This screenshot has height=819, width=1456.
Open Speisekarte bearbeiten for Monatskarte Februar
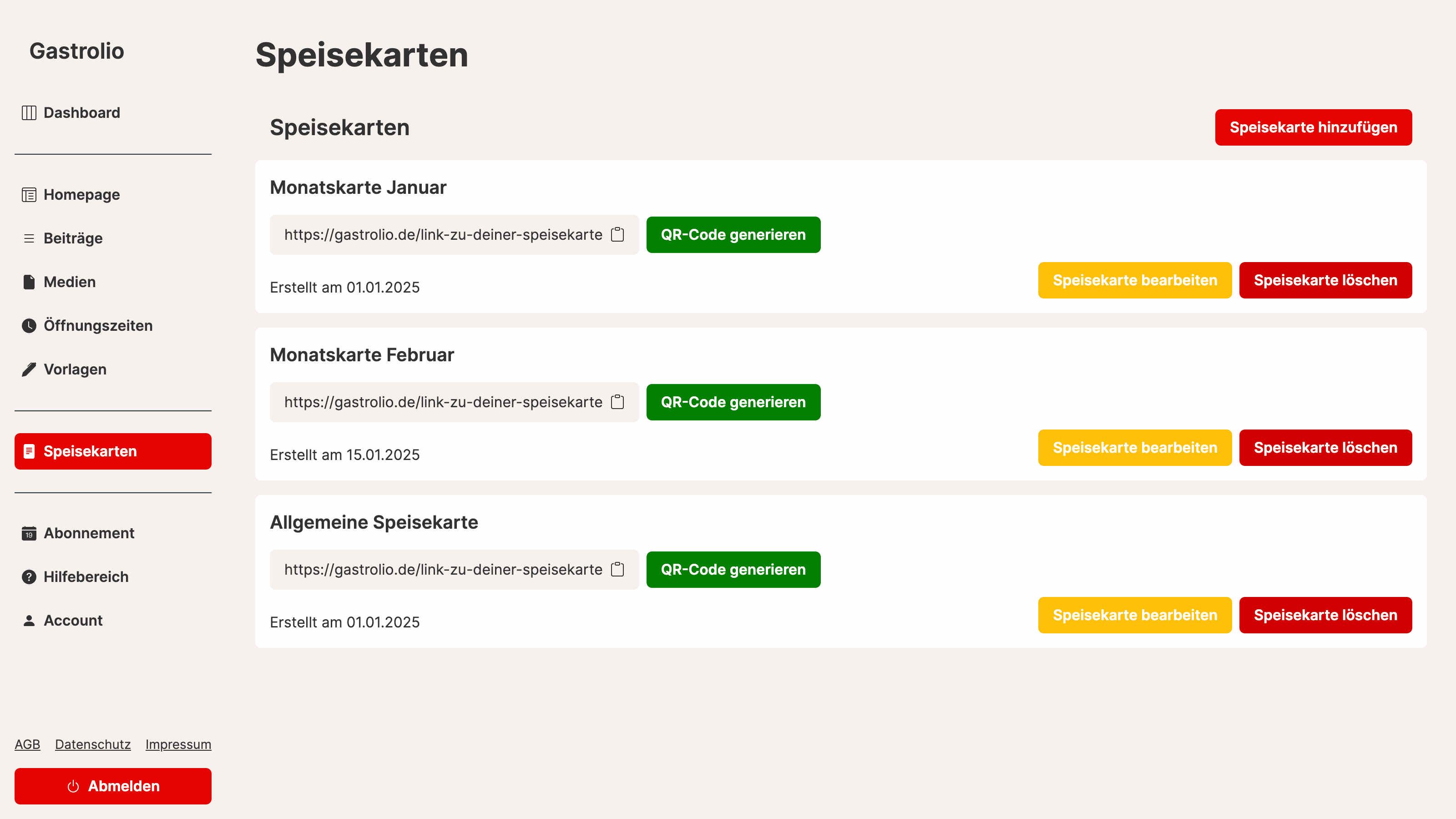point(1134,447)
